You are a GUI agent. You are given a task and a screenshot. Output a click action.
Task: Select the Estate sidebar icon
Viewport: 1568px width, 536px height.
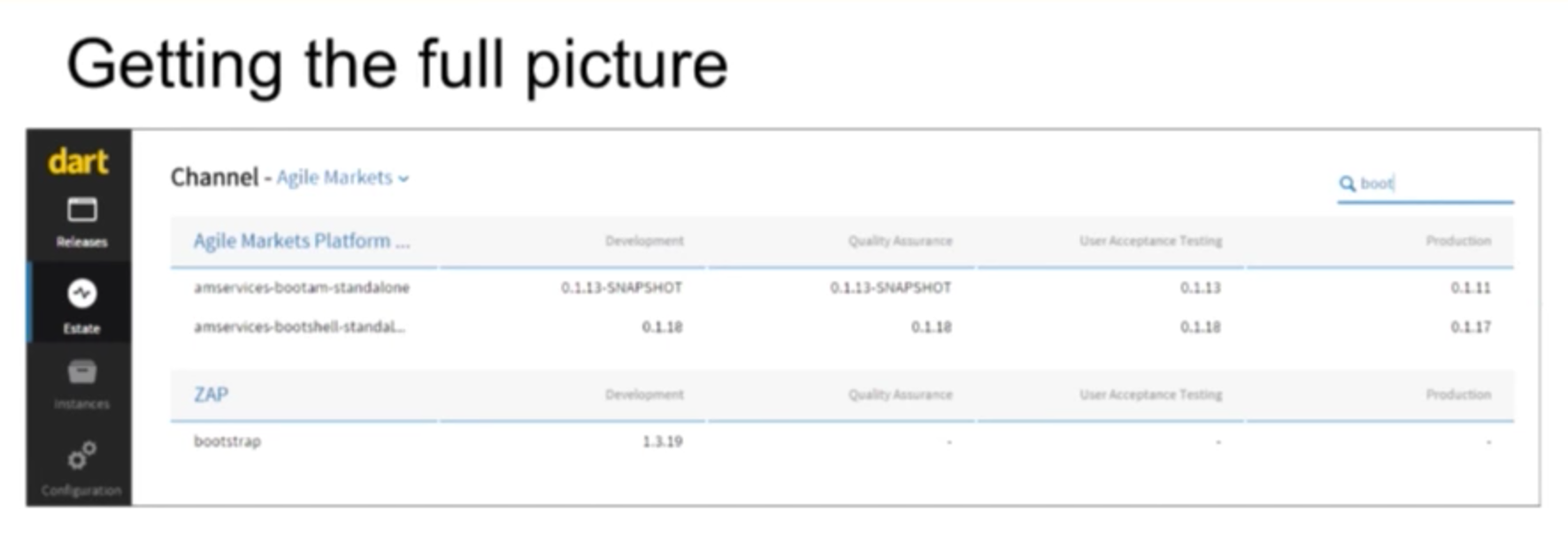pyautogui.click(x=81, y=305)
